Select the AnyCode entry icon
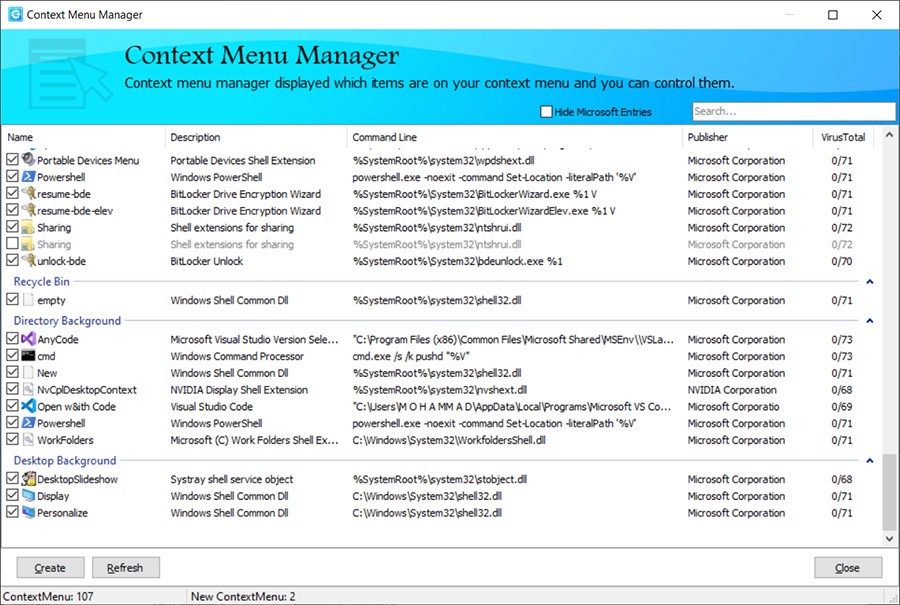Viewport: 900px width, 605px height. 28,338
